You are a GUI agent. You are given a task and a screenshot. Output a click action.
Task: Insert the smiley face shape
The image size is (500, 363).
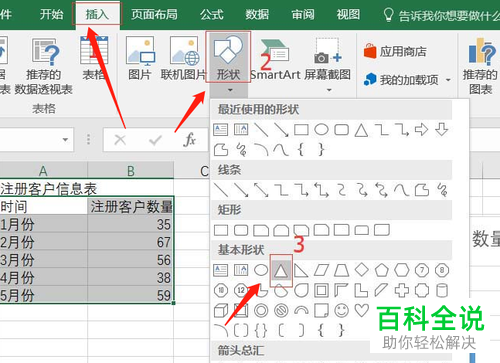click(x=341, y=311)
